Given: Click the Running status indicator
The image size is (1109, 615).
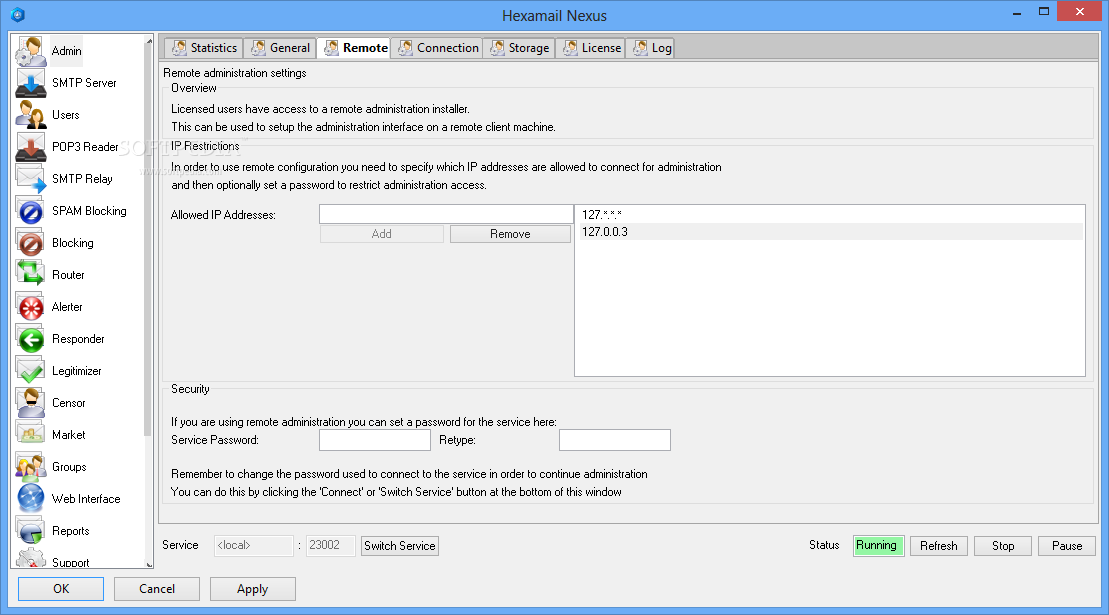Looking at the screenshot, I should (878, 546).
